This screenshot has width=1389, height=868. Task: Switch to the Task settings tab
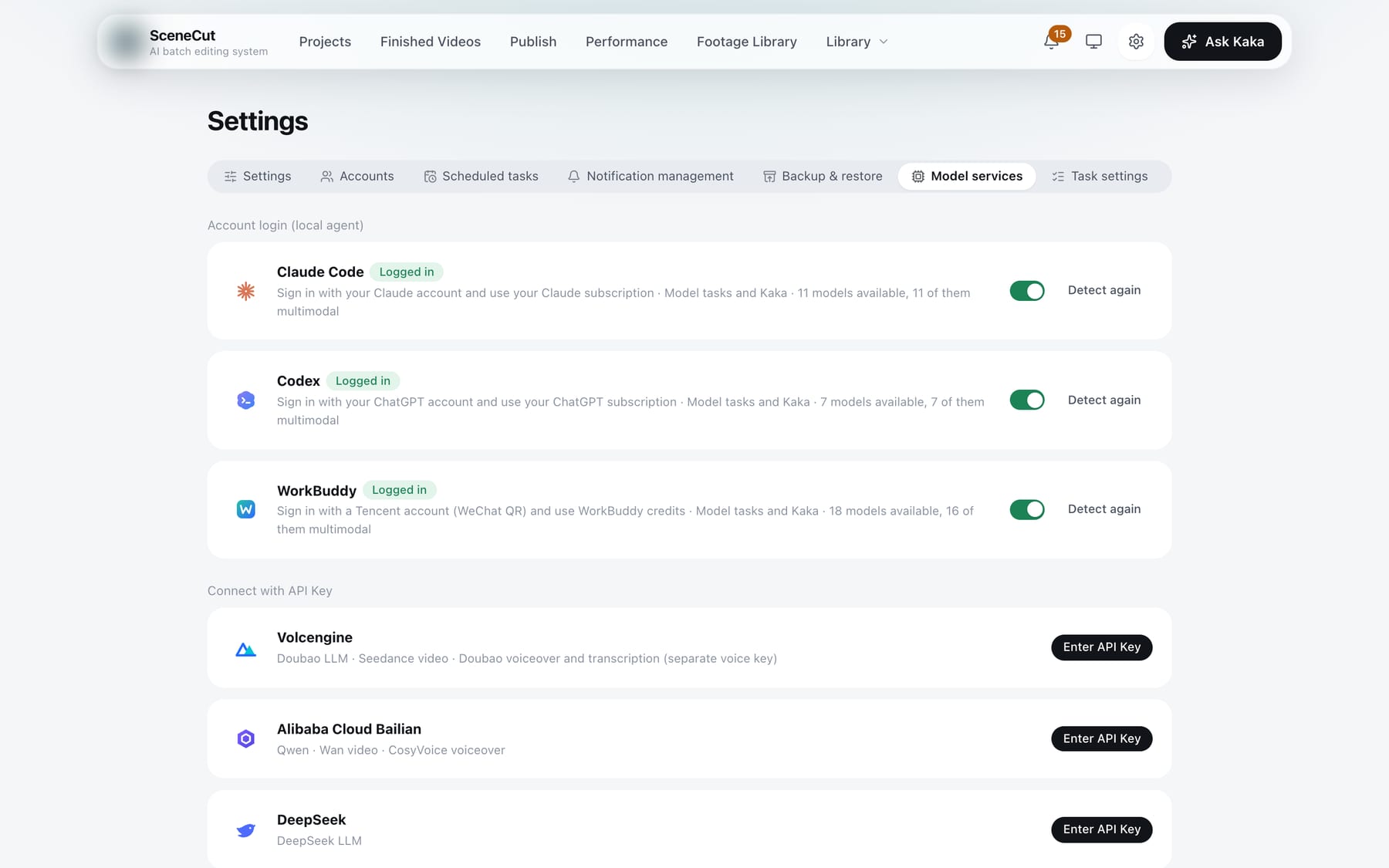click(x=1100, y=177)
